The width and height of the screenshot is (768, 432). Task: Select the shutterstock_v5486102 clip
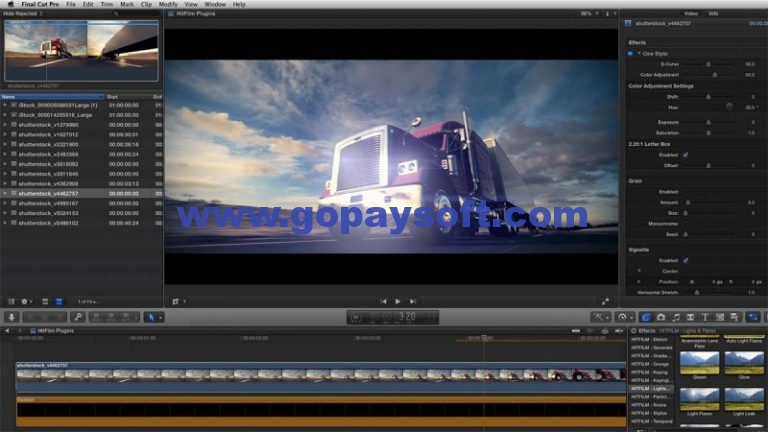point(48,223)
